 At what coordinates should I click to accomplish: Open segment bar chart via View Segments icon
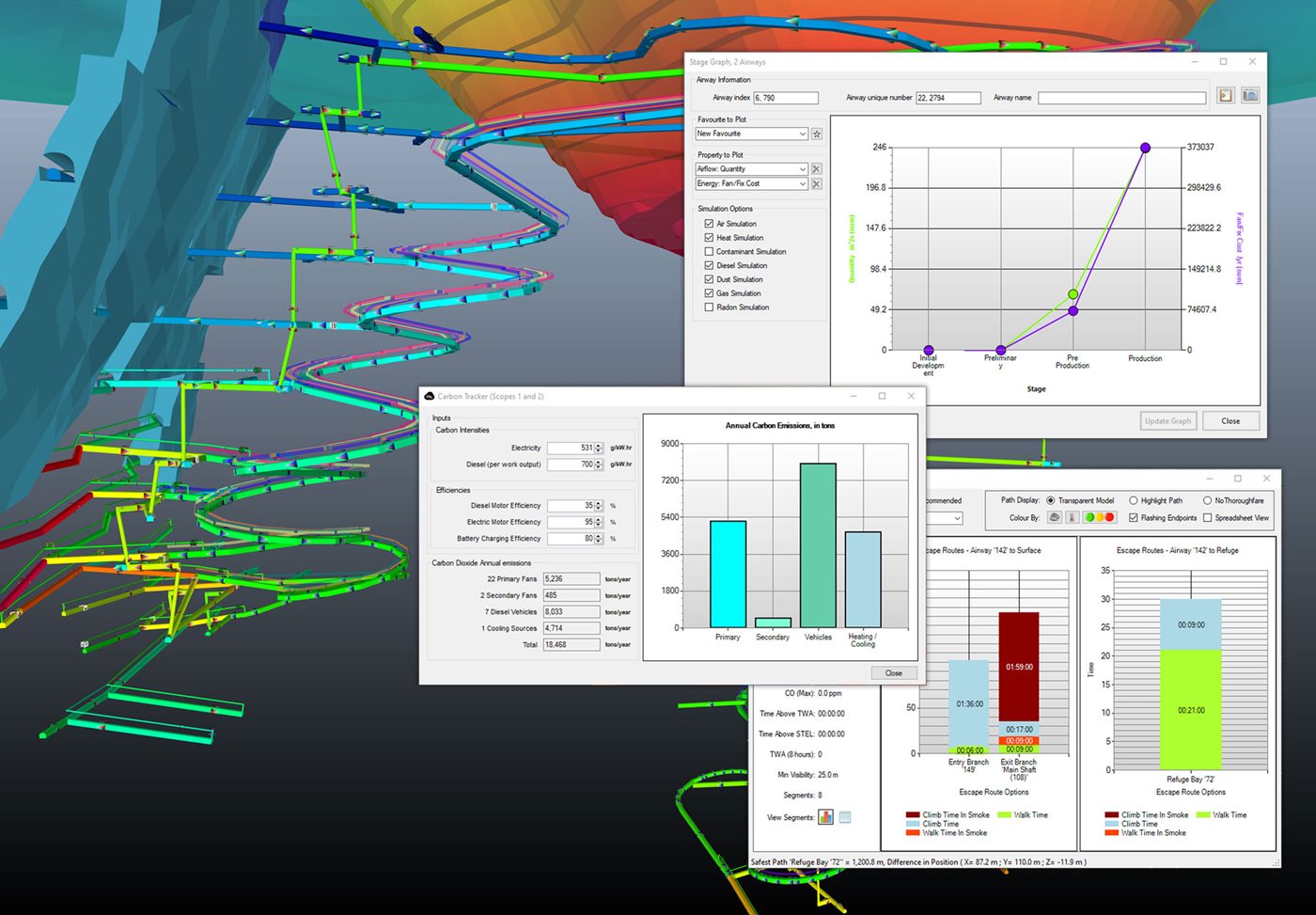[825, 816]
